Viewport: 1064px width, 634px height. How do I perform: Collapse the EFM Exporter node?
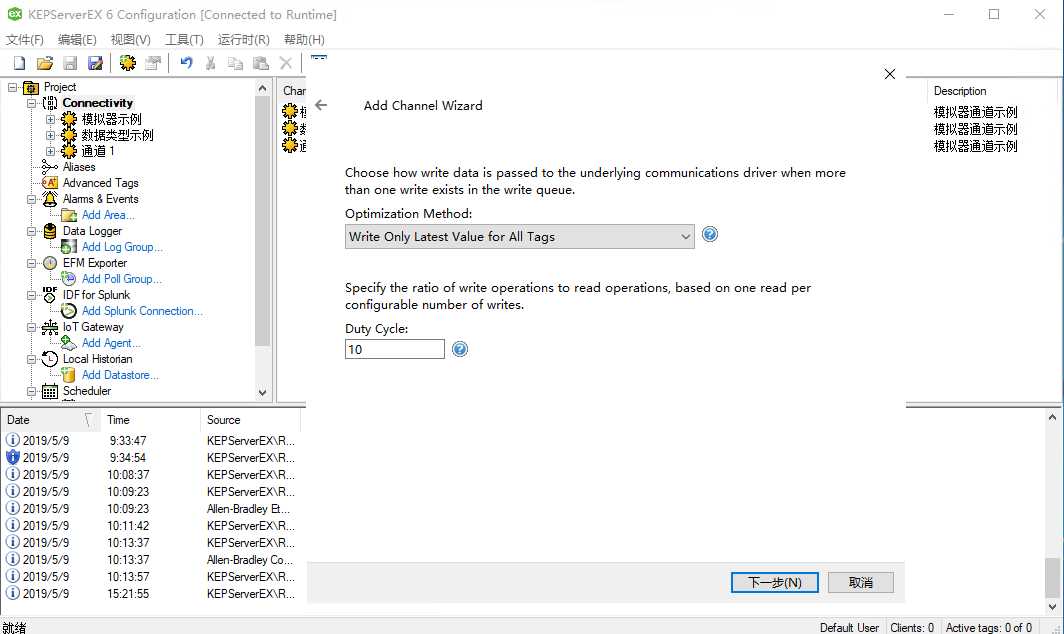tap(31, 263)
